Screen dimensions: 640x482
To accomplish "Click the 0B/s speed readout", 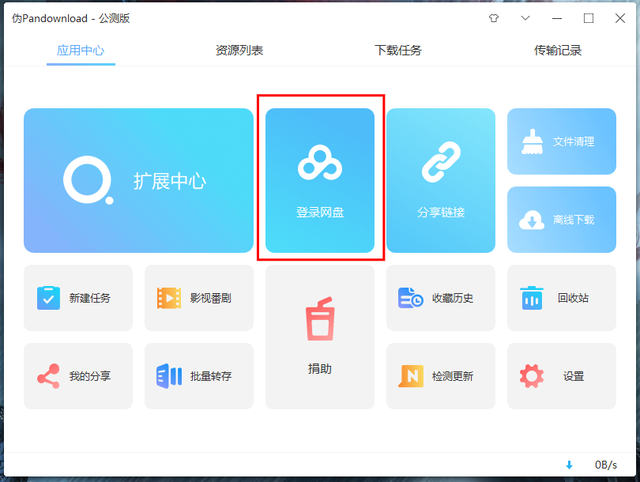I will 606,465.
